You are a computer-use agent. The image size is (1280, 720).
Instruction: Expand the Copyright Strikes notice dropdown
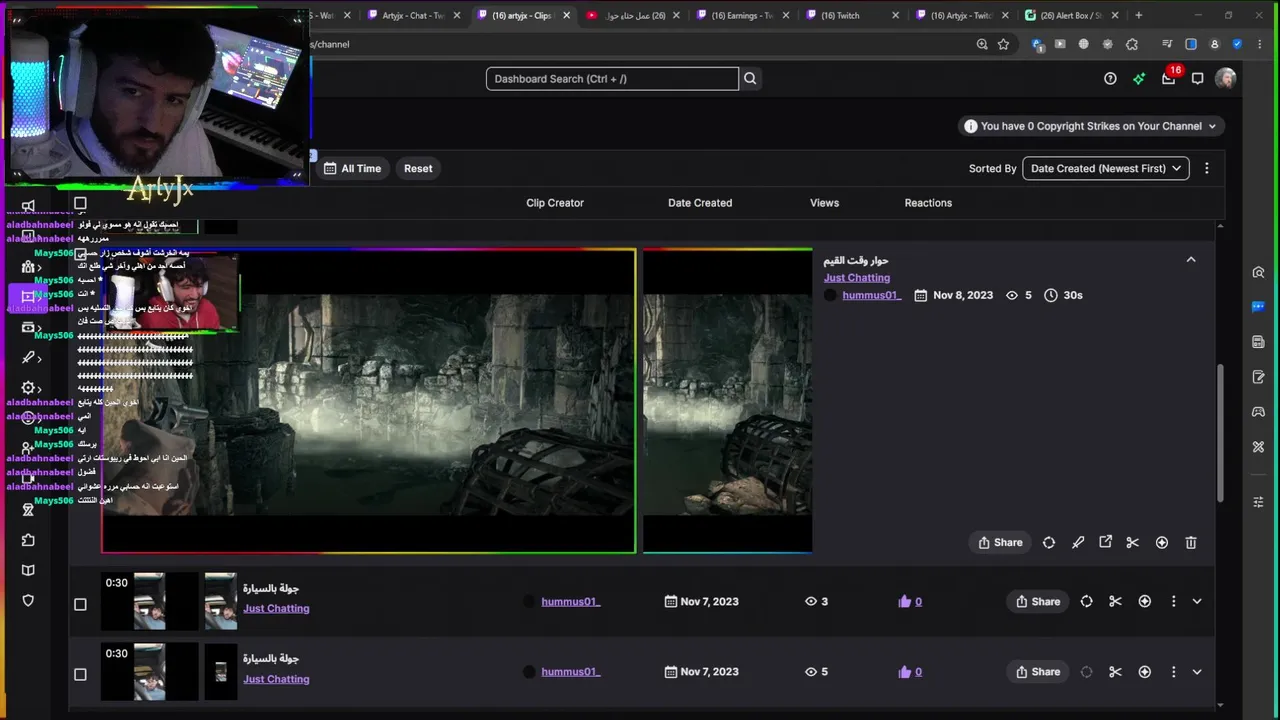[1089, 126]
